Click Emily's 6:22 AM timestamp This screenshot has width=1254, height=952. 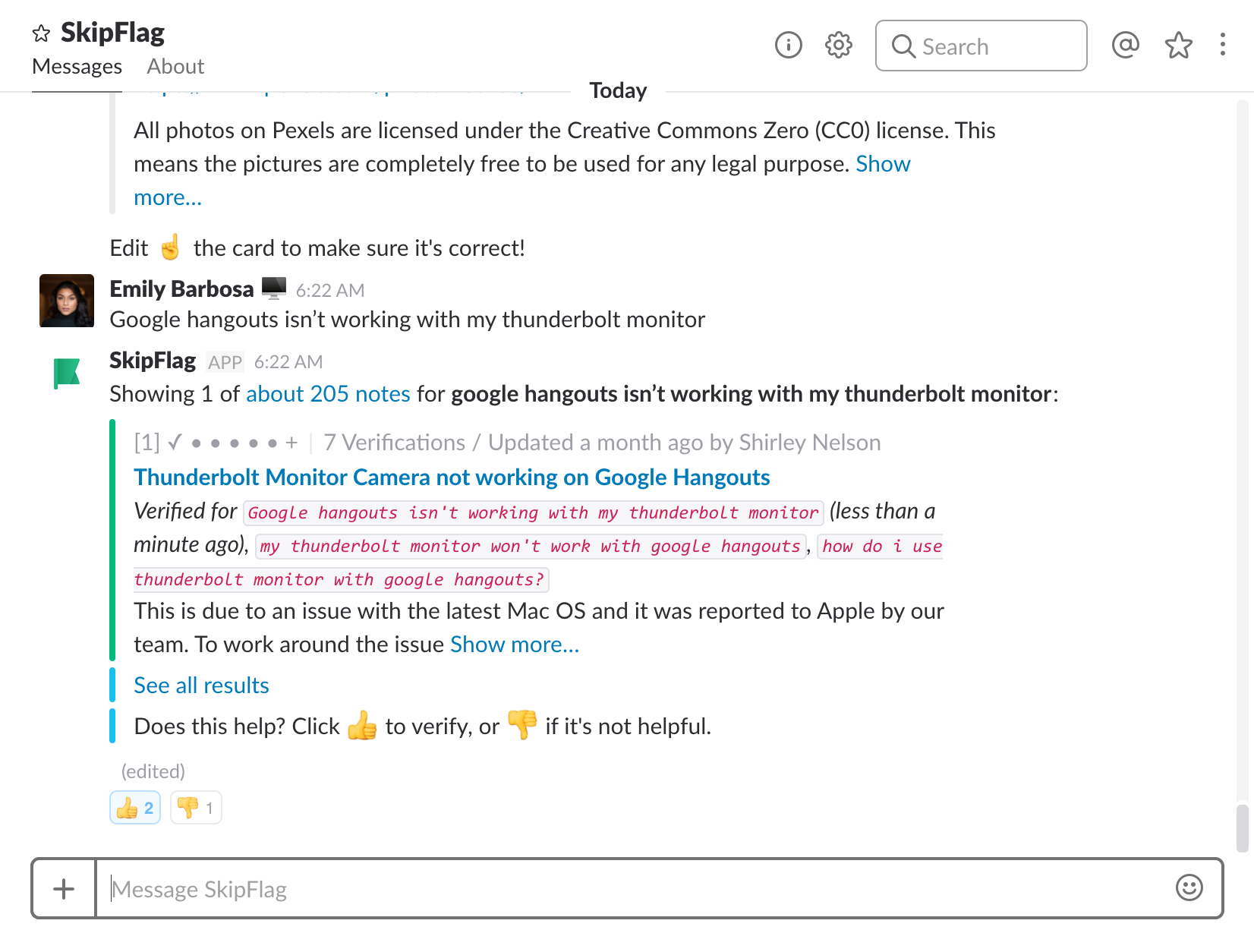330,291
